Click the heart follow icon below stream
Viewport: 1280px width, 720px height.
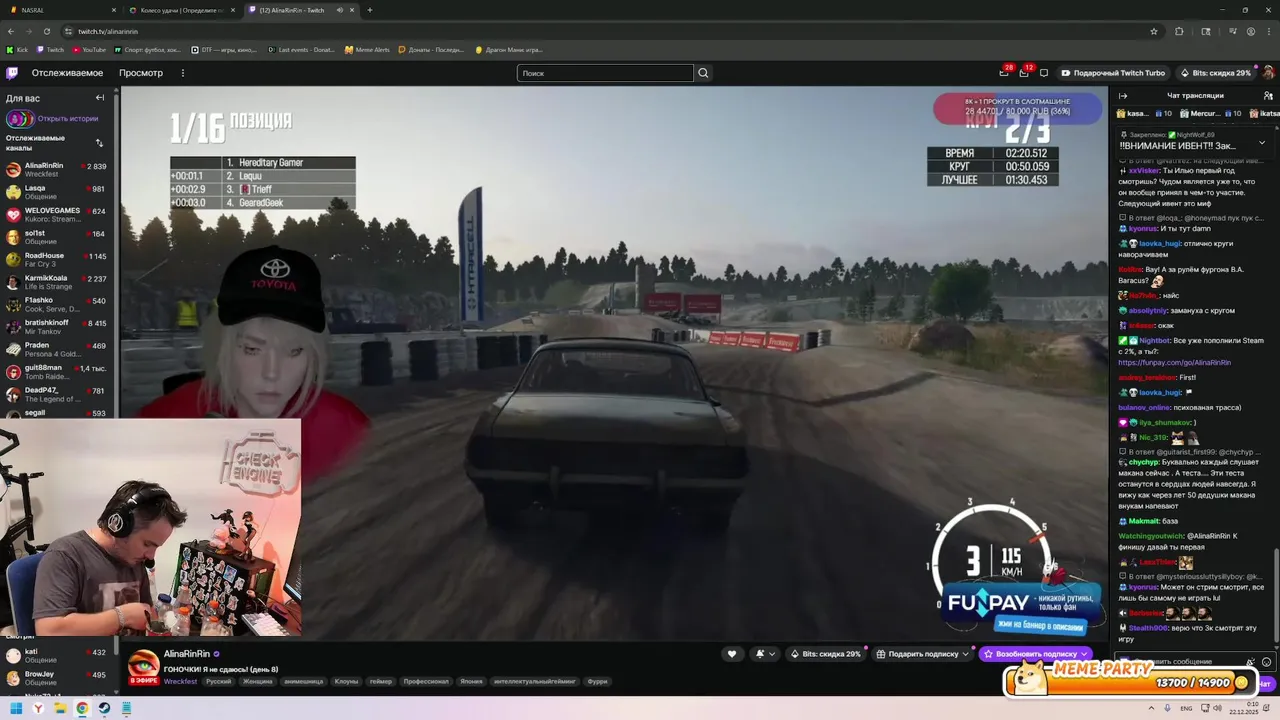click(x=731, y=654)
